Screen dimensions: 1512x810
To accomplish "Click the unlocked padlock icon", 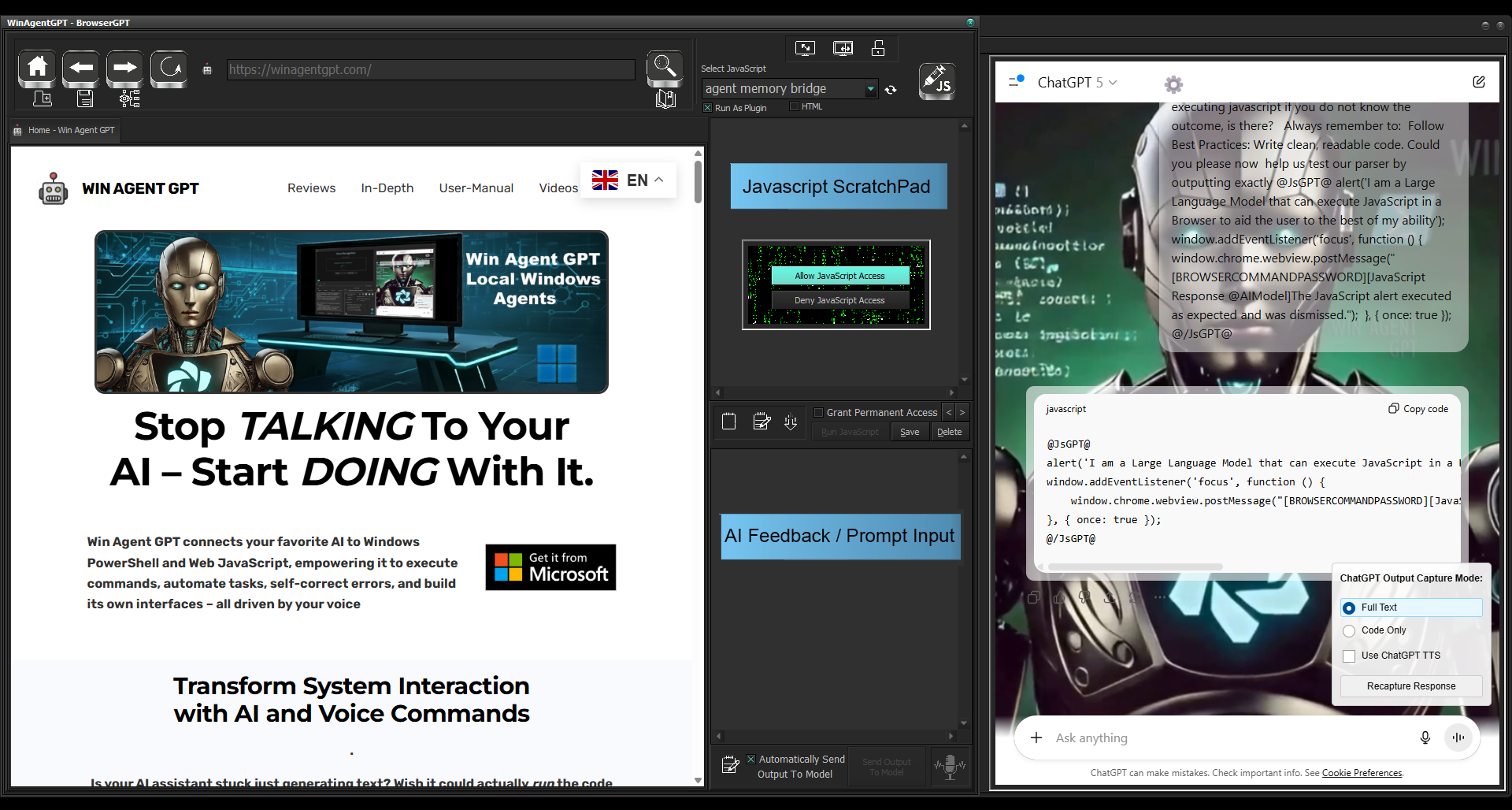I will (878, 48).
